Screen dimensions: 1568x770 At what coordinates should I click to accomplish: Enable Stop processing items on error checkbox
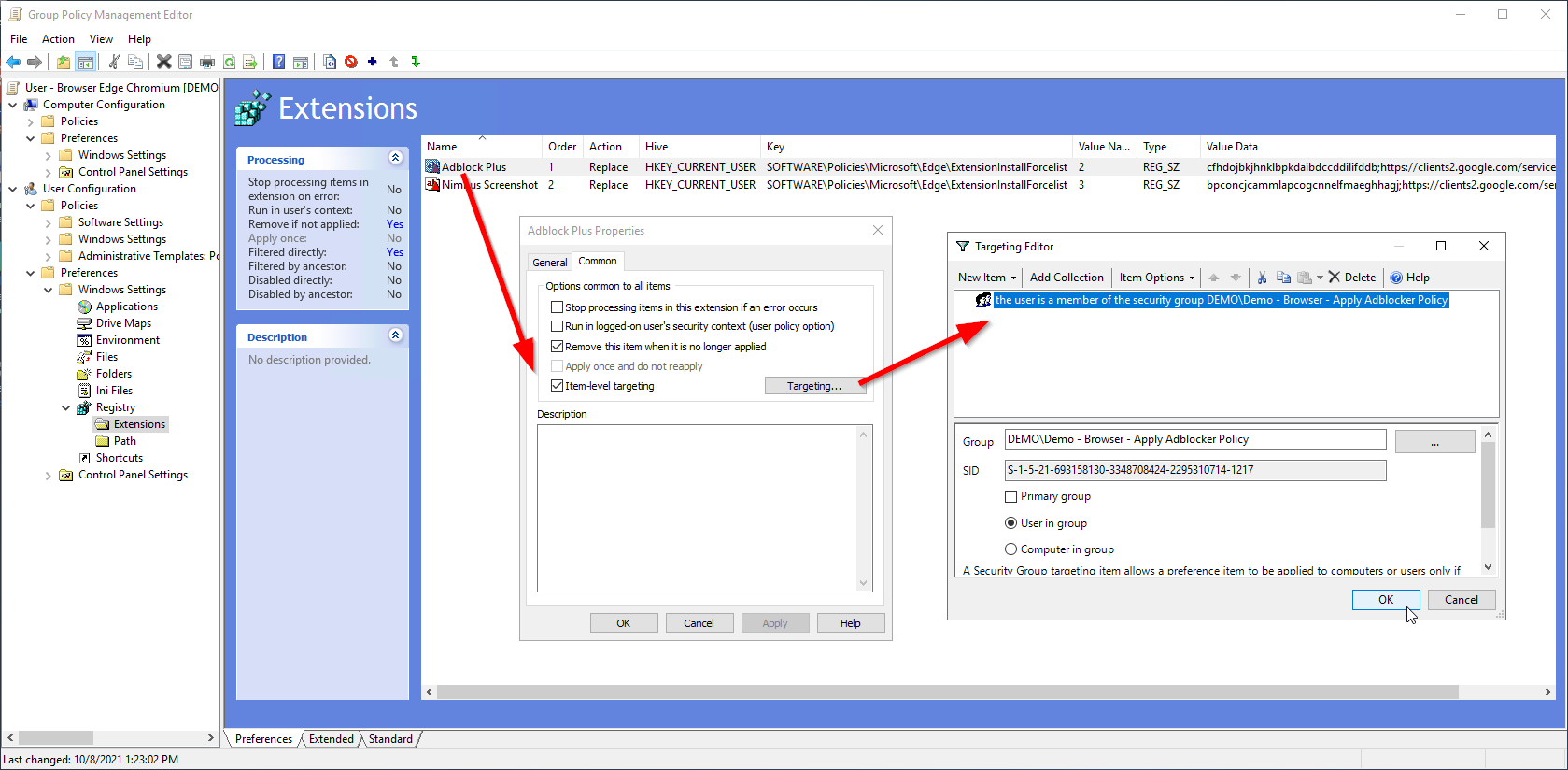tap(558, 307)
